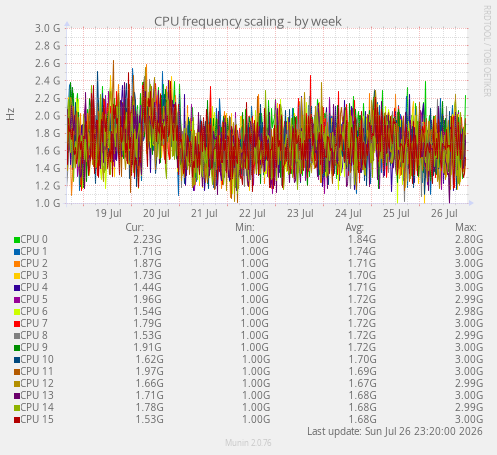
Task: Click the '1.0 G' y-axis label
Action: pos(48,203)
